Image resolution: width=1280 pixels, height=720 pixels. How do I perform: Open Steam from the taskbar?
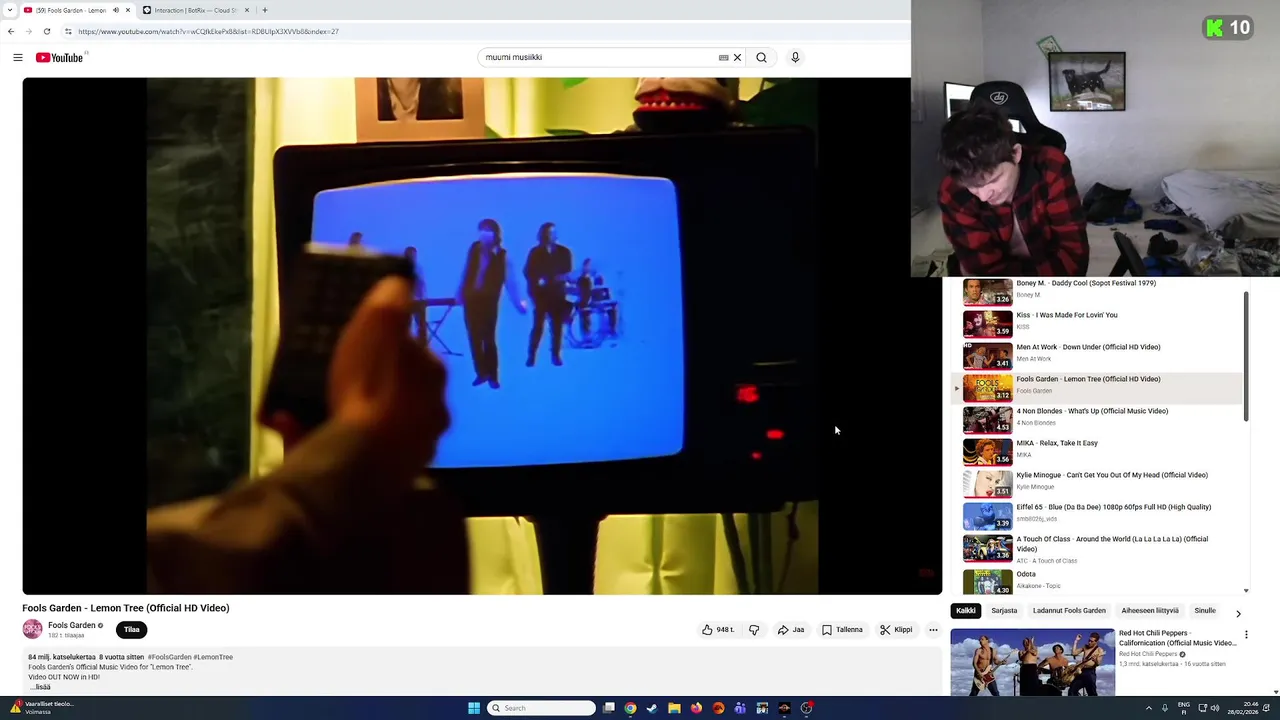(652, 708)
